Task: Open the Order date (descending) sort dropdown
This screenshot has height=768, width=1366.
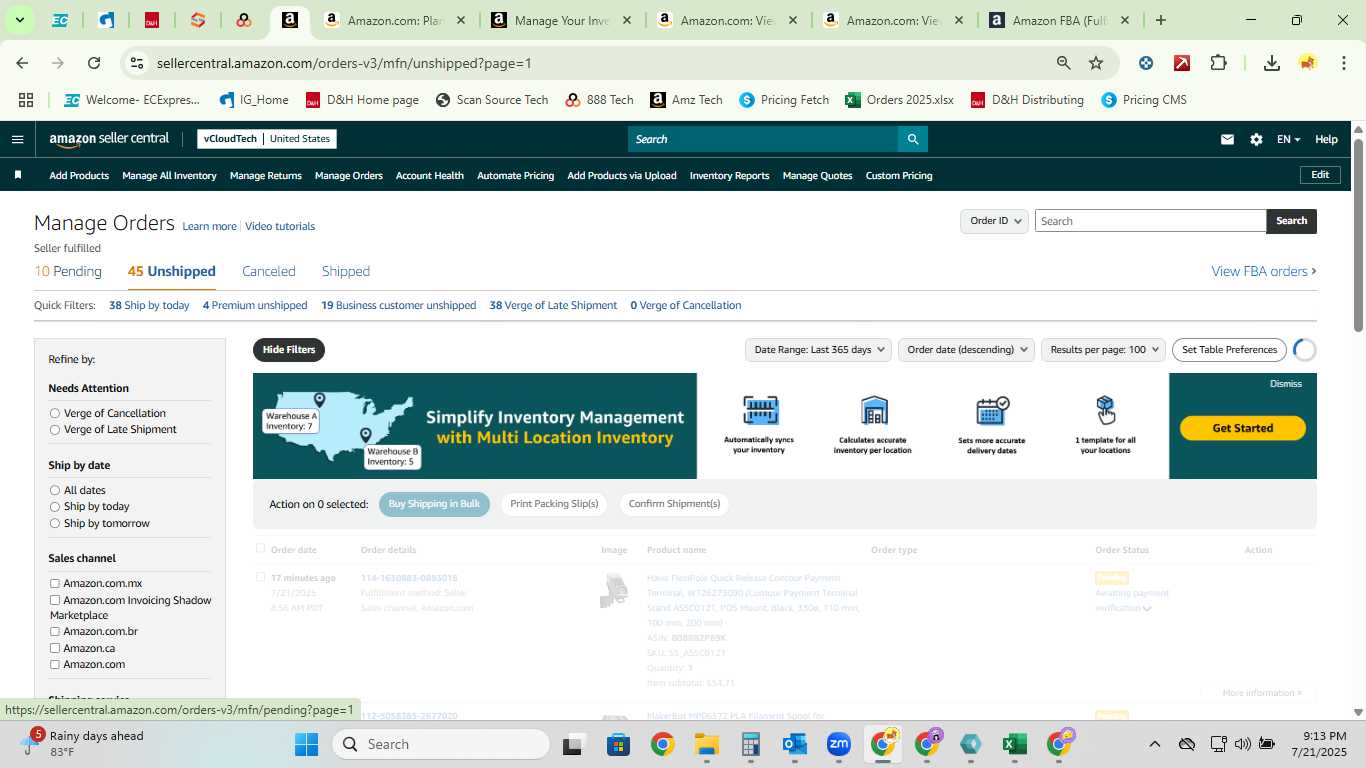Action: [x=967, y=350]
